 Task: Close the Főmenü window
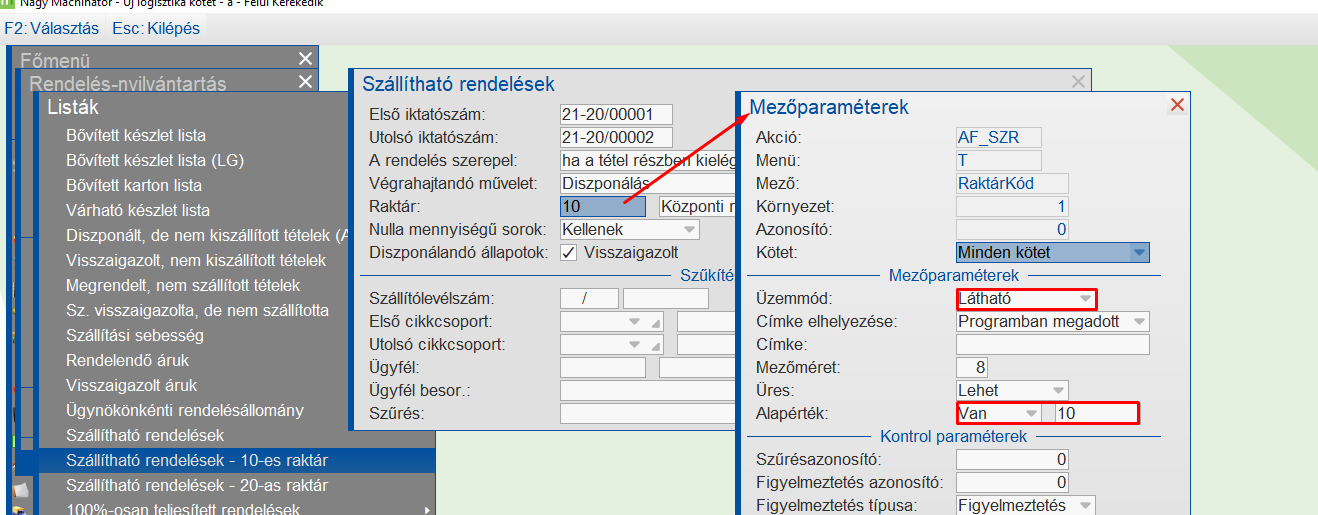305,59
